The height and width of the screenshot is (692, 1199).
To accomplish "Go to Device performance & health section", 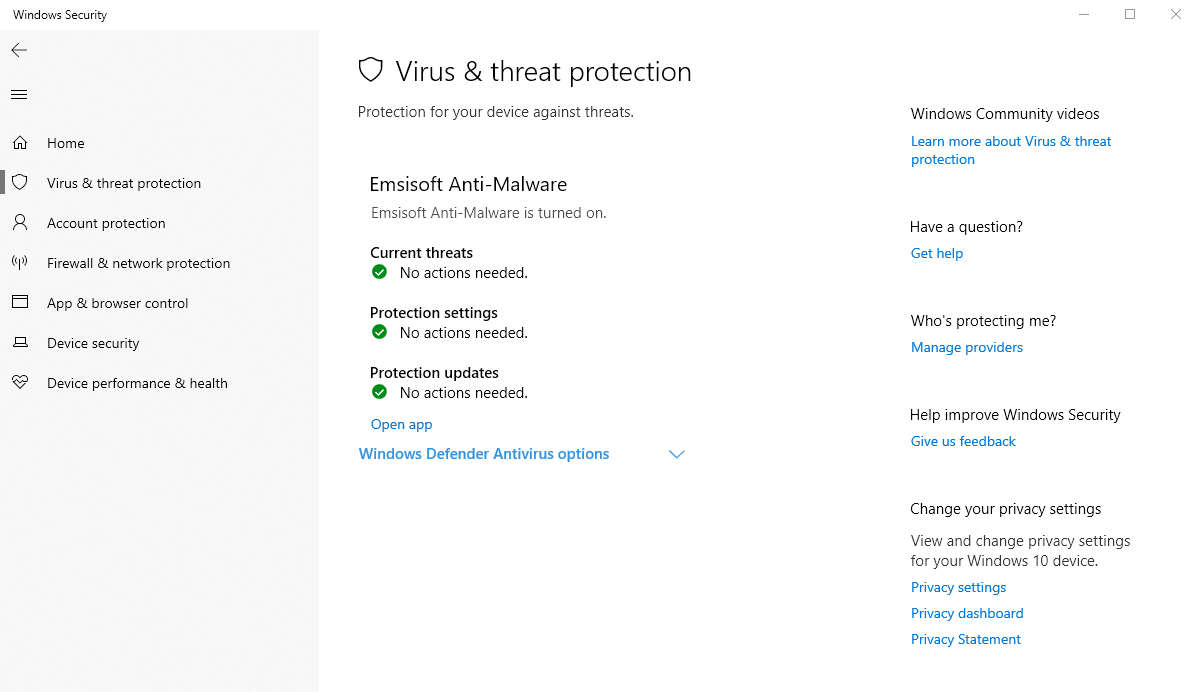I will [x=137, y=383].
